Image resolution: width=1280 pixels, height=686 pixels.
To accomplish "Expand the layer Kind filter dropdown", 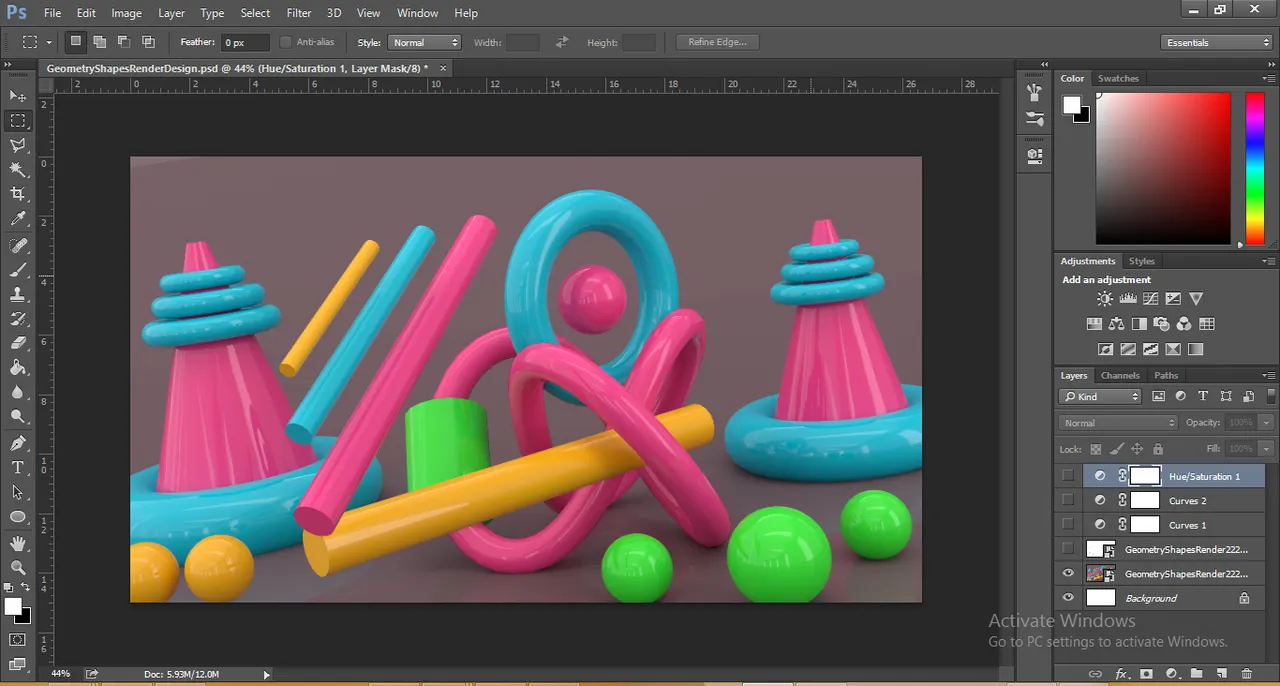I will [x=1100, y=396].
